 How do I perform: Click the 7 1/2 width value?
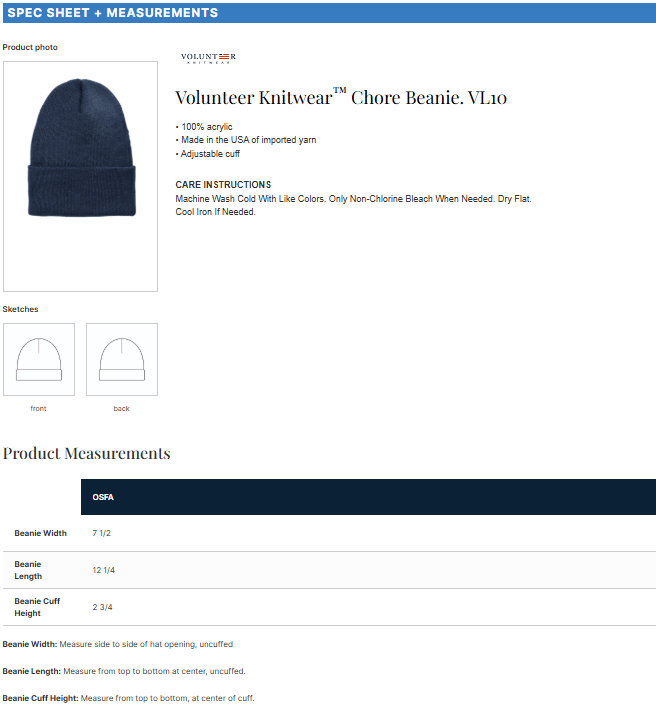click(x=102, y=533)
